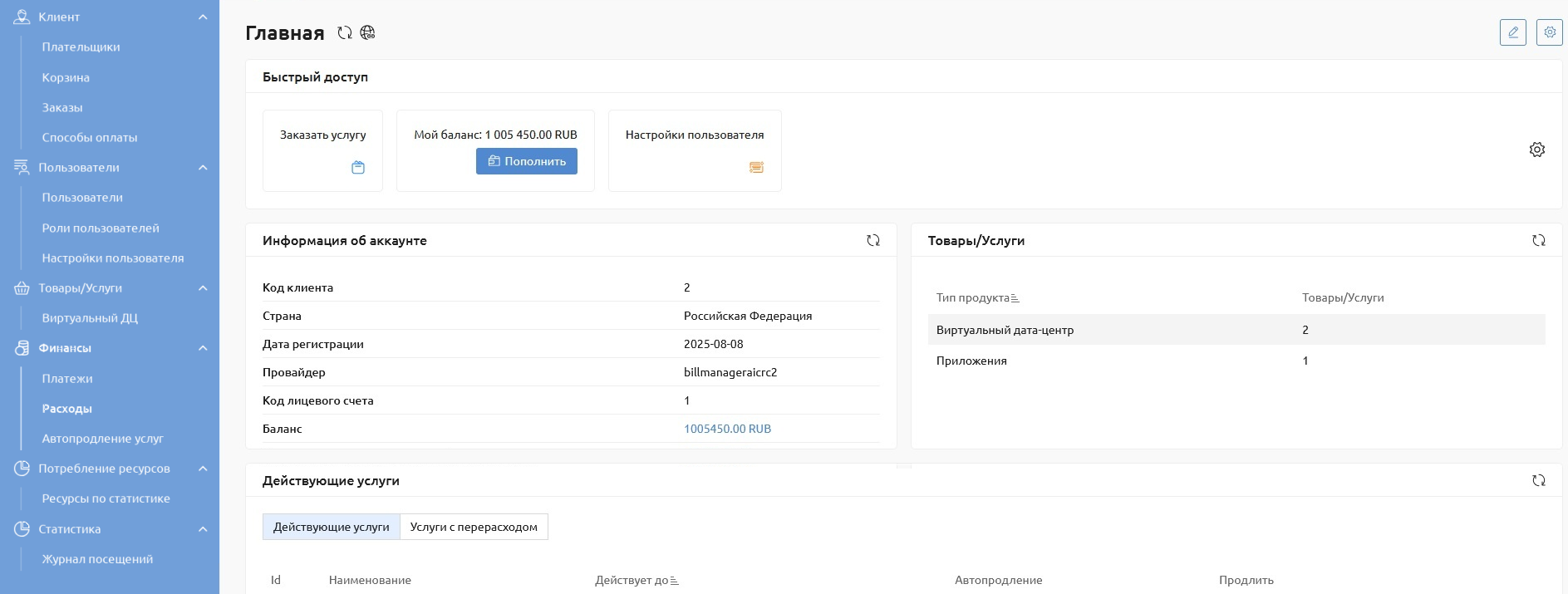Refresh the Информация об аккаунте panel
The image size is (1568, 594).
[x=873, y=240]
